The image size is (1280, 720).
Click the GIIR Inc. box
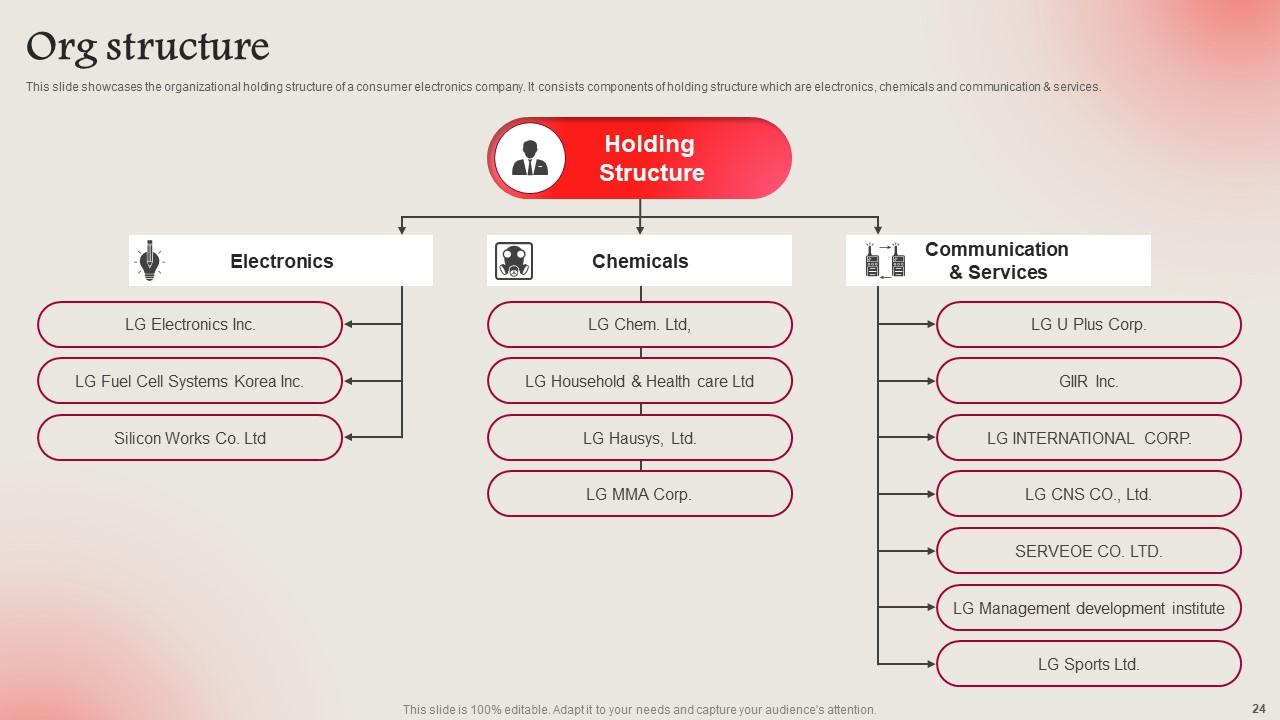click(x=1088, y=381)
